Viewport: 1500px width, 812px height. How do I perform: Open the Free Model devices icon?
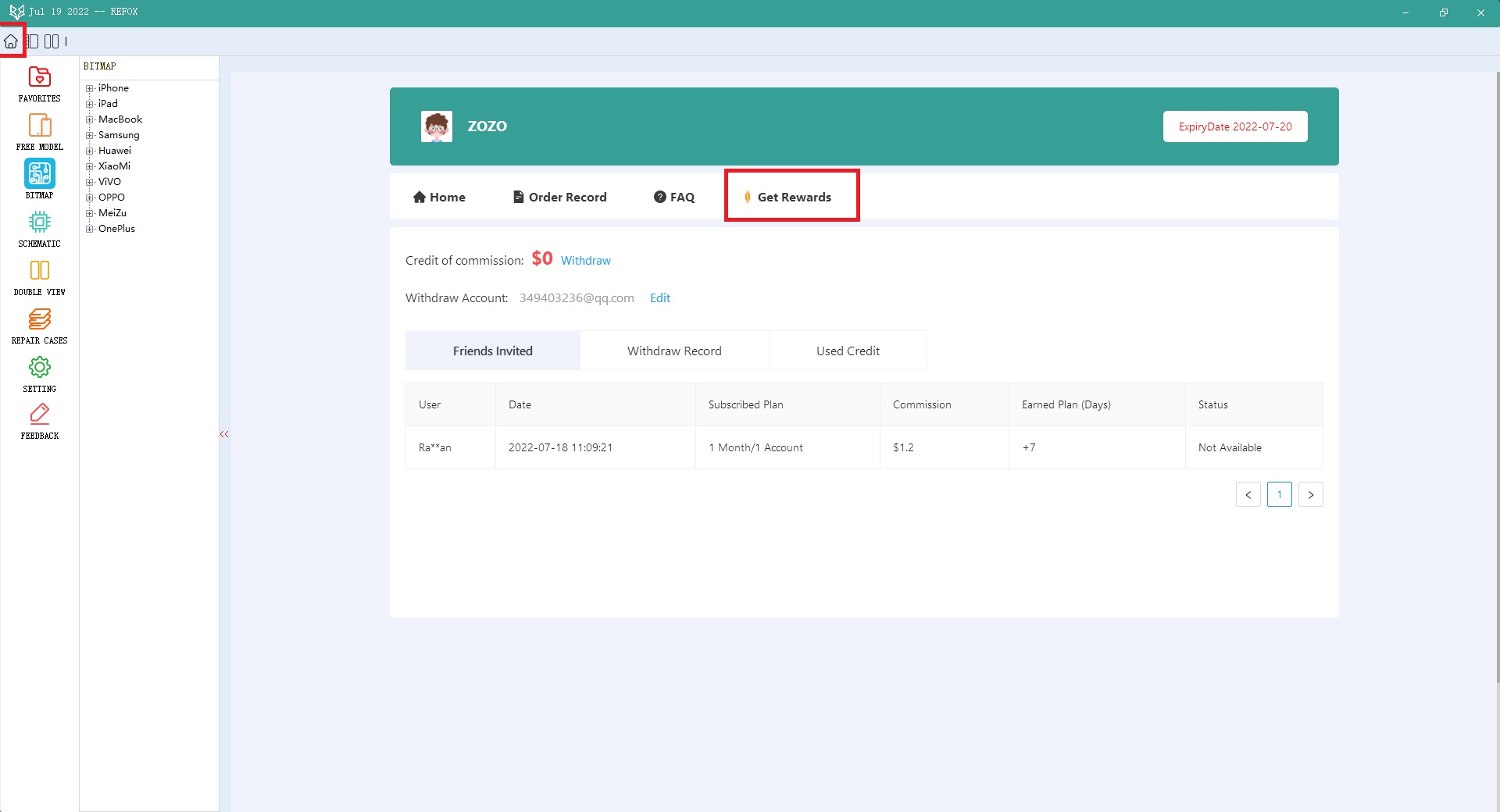point(40,126)
